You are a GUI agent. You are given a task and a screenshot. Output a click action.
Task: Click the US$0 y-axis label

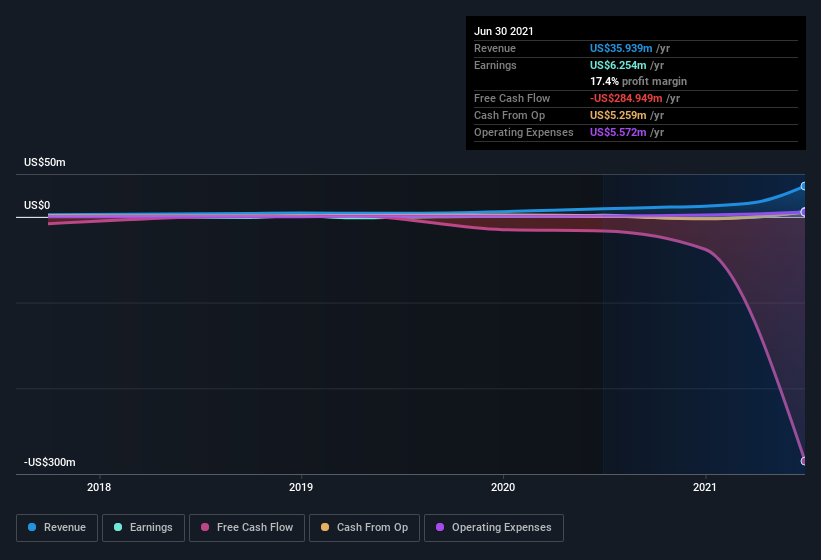point(37,205)
